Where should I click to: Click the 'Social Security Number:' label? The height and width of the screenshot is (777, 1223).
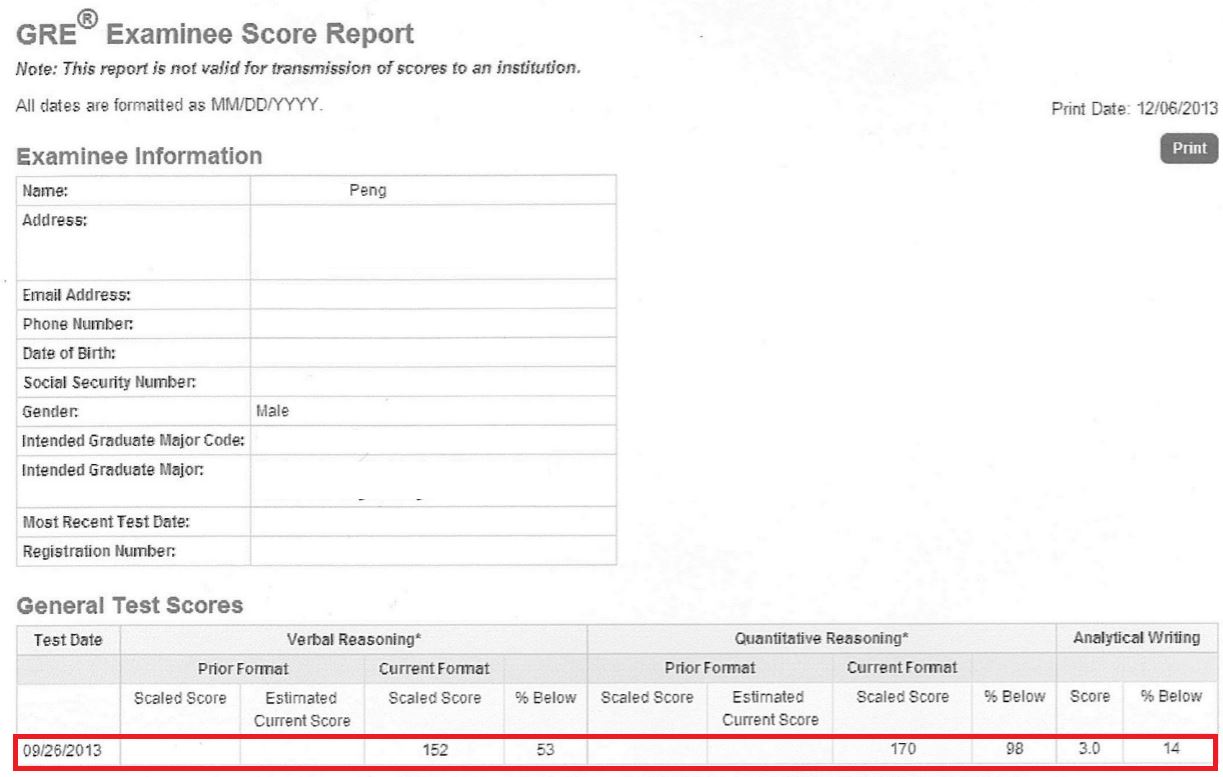pos(108,382)
